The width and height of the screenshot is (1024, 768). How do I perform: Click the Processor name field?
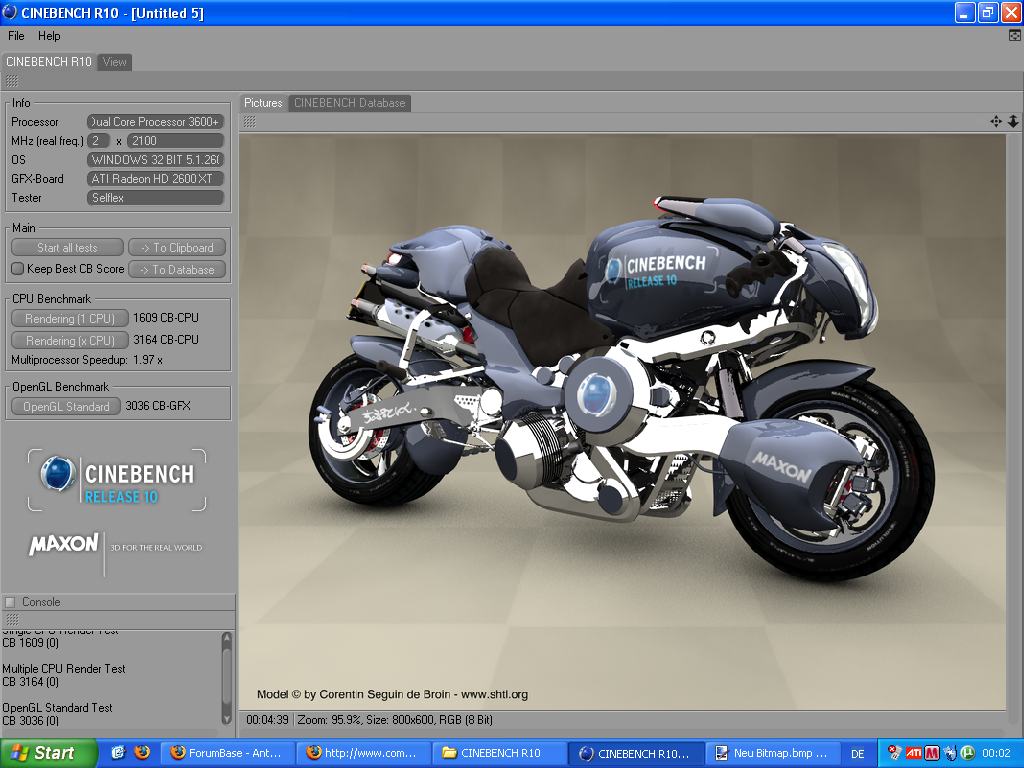click(155, 121)
